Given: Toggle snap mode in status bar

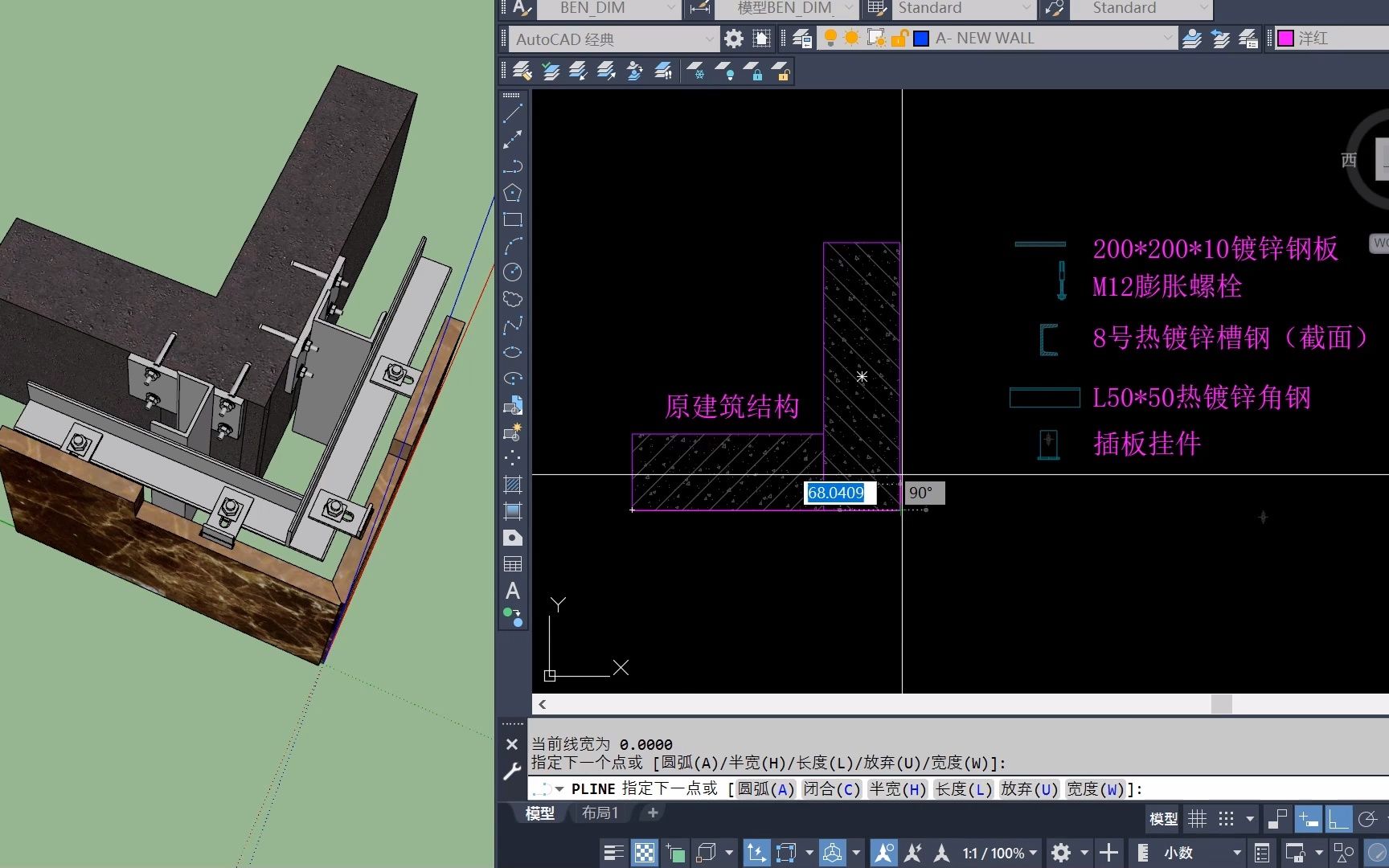Looking at the screenshot, I should pyautogui.click(x=1226, y=819).
